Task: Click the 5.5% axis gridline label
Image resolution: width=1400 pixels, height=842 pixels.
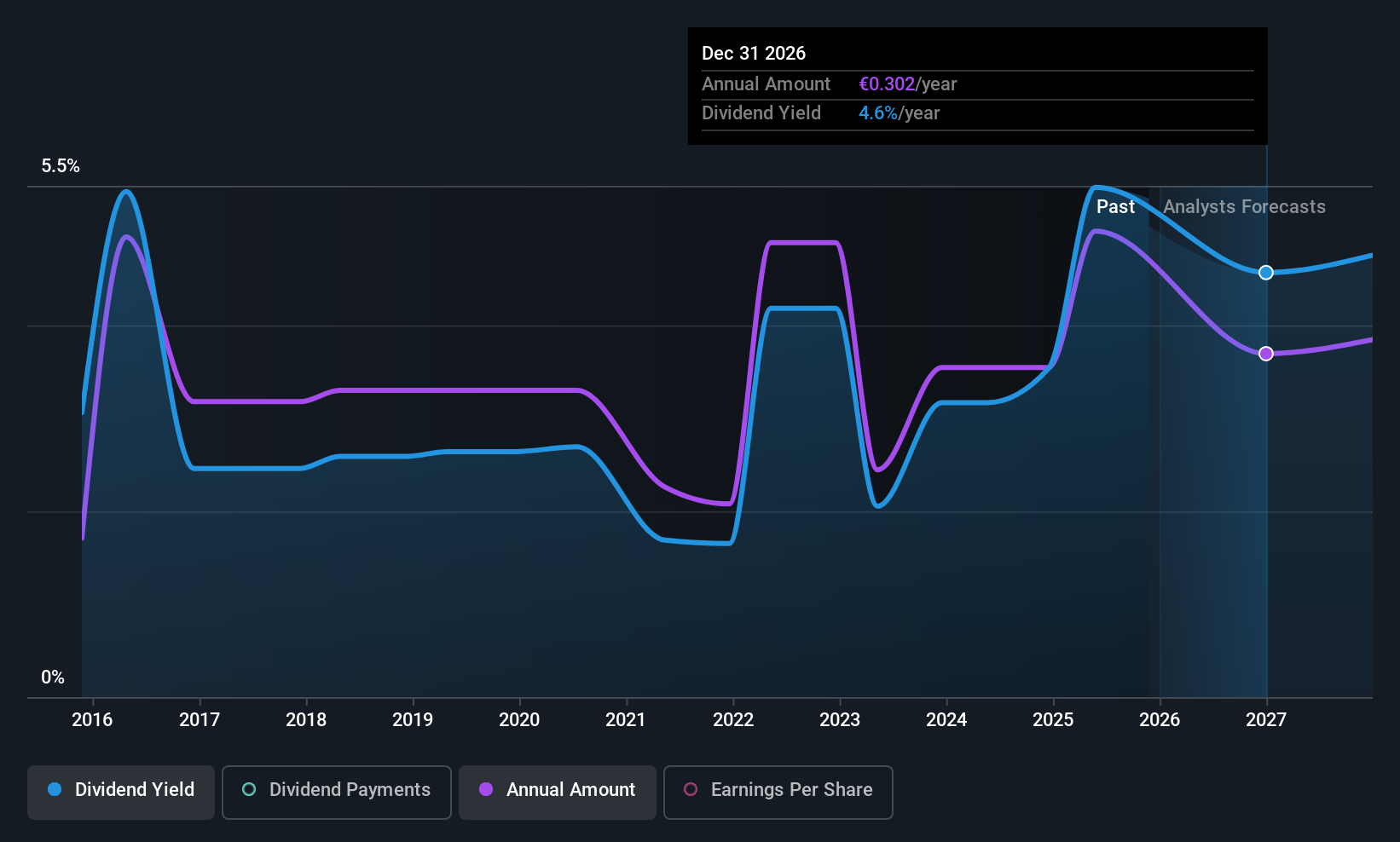Action: 60,165
